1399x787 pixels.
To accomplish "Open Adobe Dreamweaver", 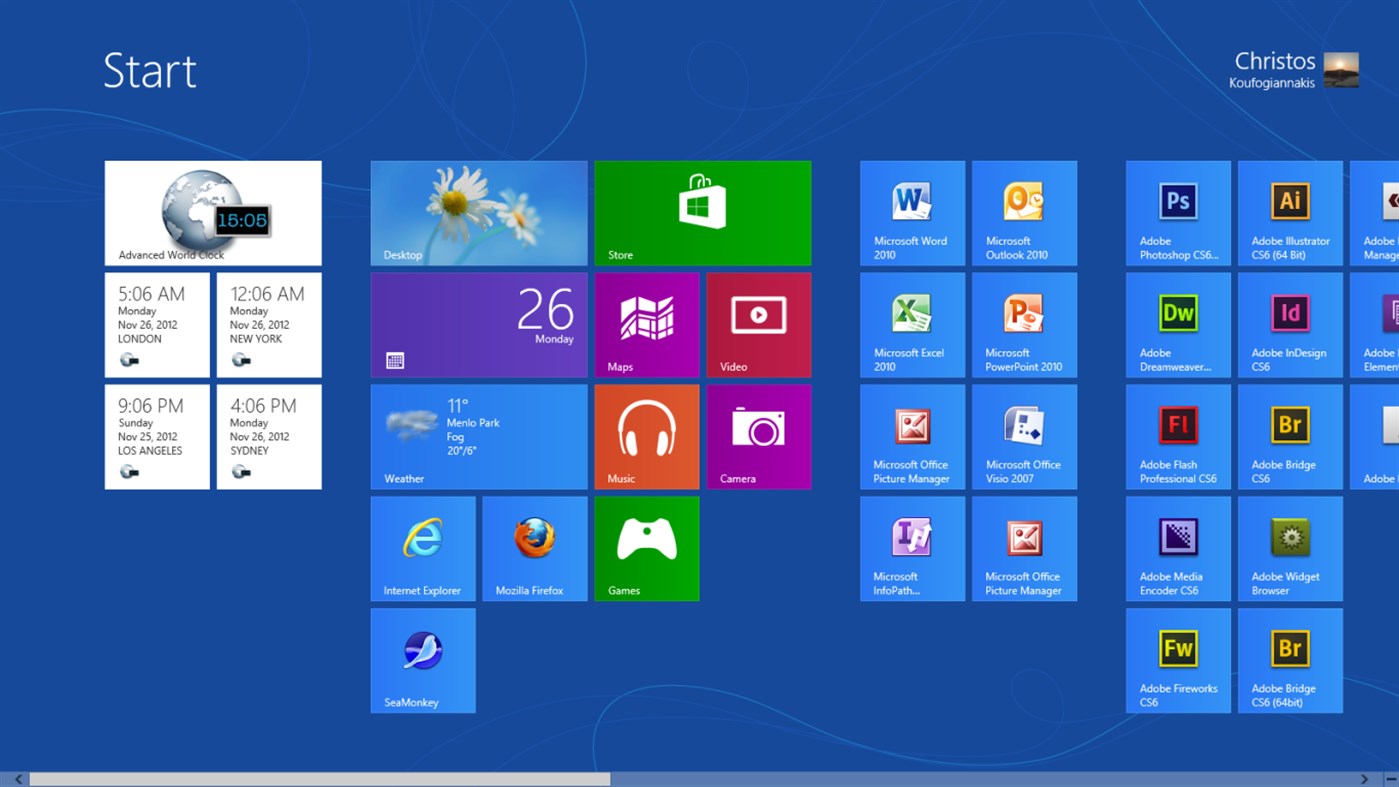I will coord(1178,324).
